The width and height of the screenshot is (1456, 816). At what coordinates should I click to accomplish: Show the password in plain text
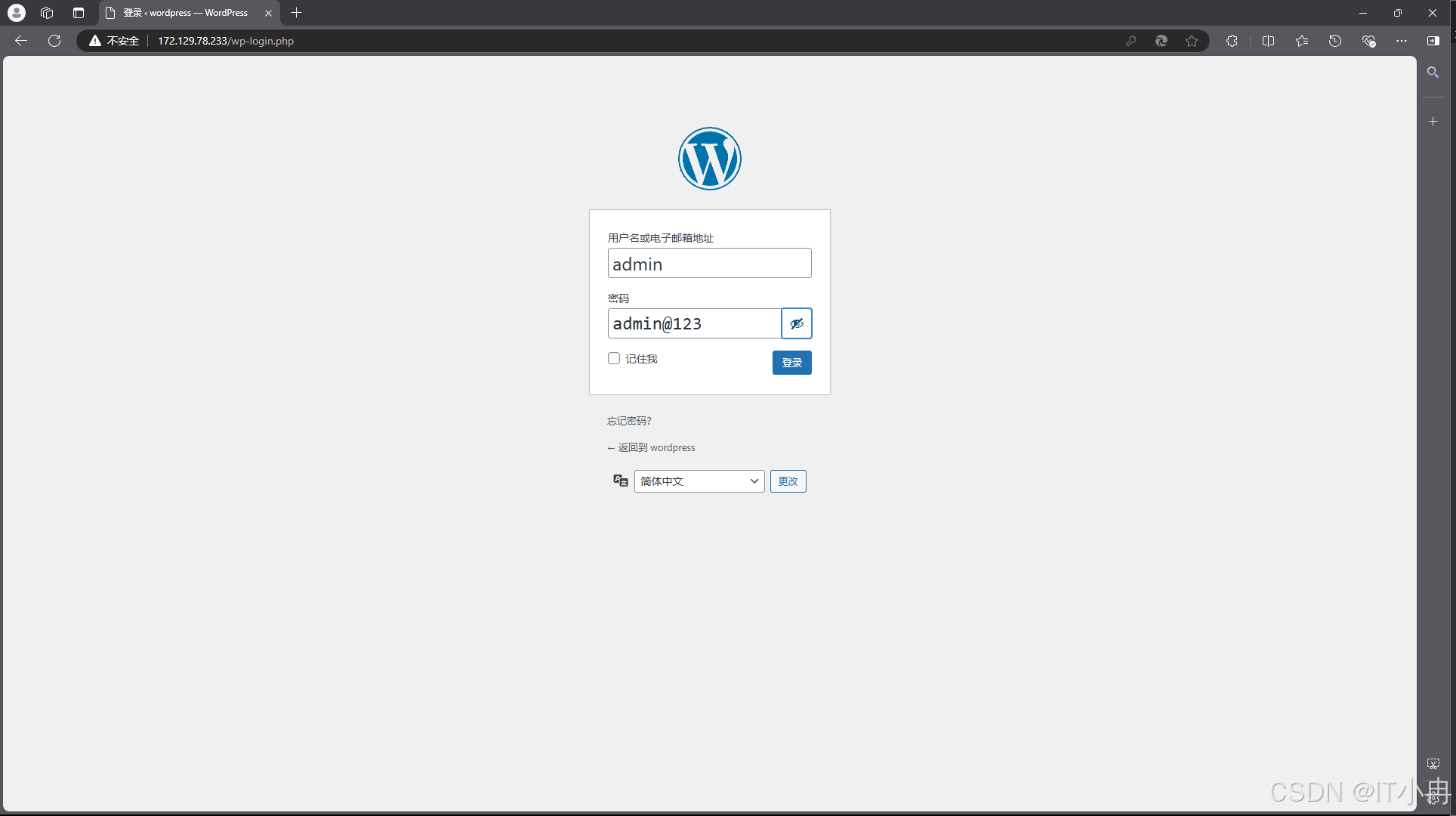tap(796, 323)
